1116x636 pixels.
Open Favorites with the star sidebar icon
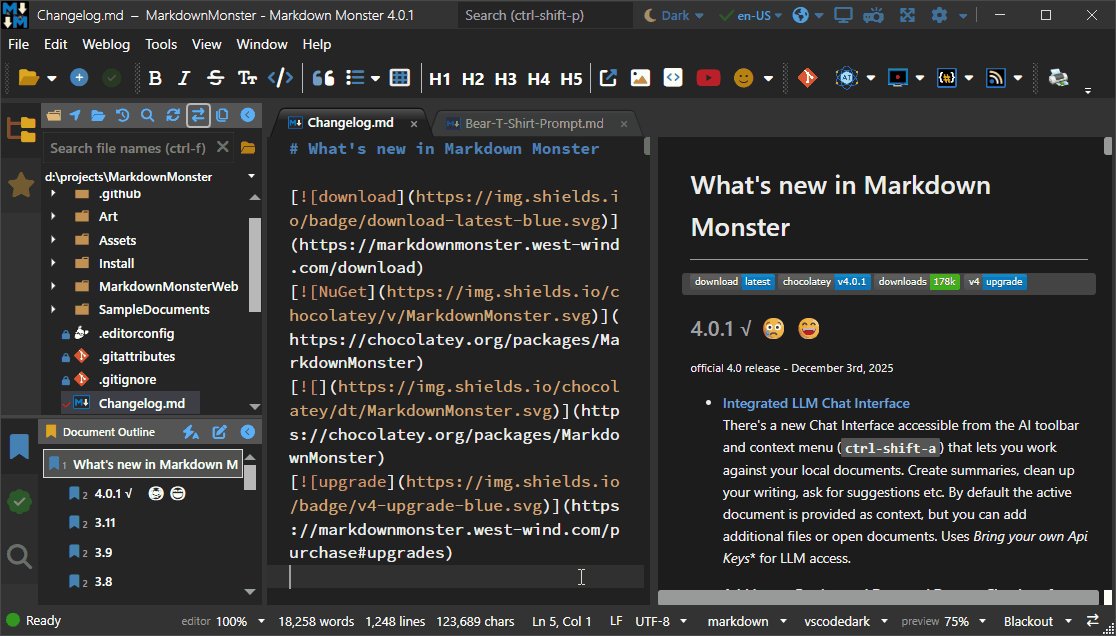[21, 185]
